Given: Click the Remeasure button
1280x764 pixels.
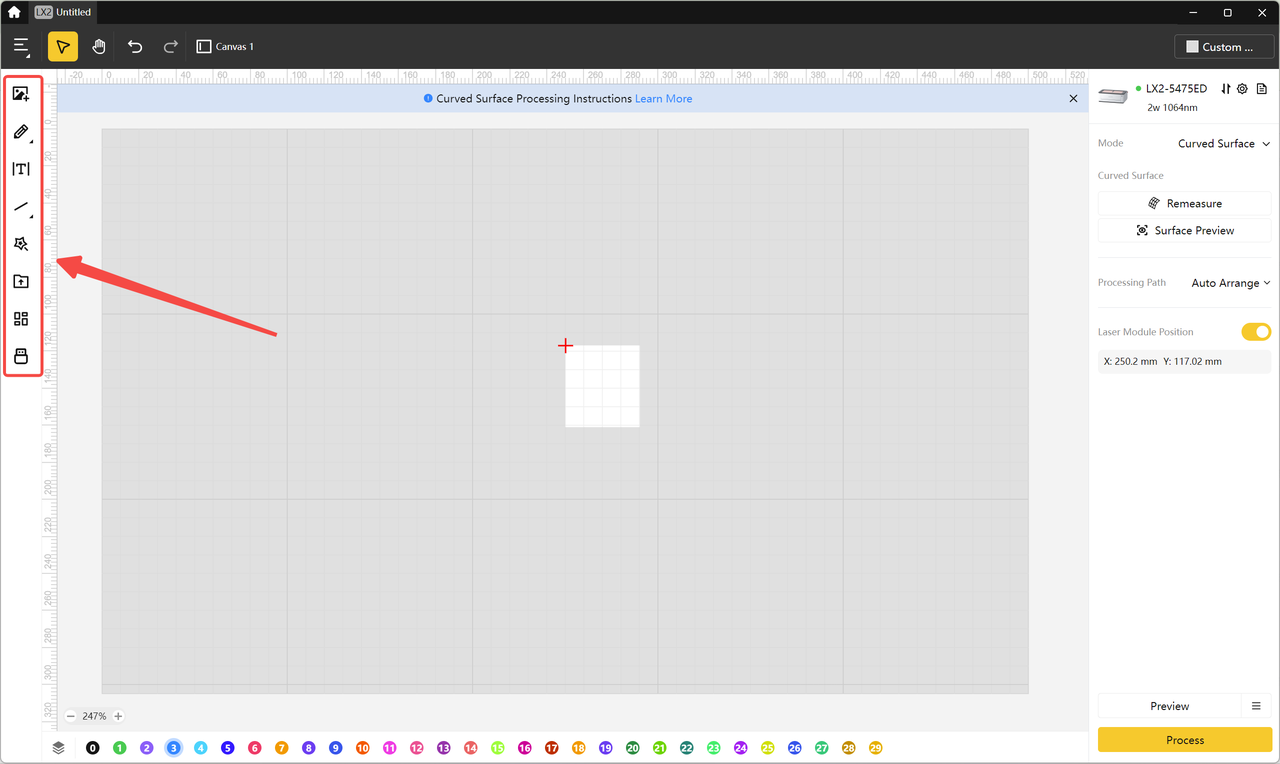Looking at the screenshot, I should click(x=1184, y=203).
